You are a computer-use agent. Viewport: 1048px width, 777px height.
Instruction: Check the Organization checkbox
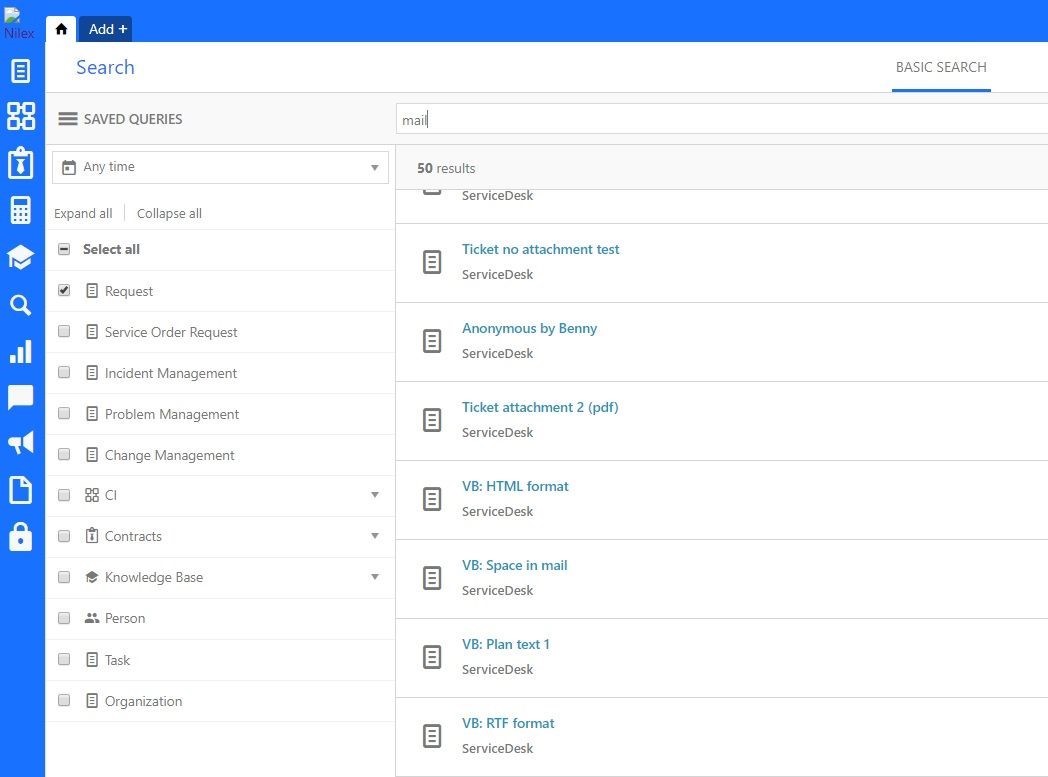point(64,700)
